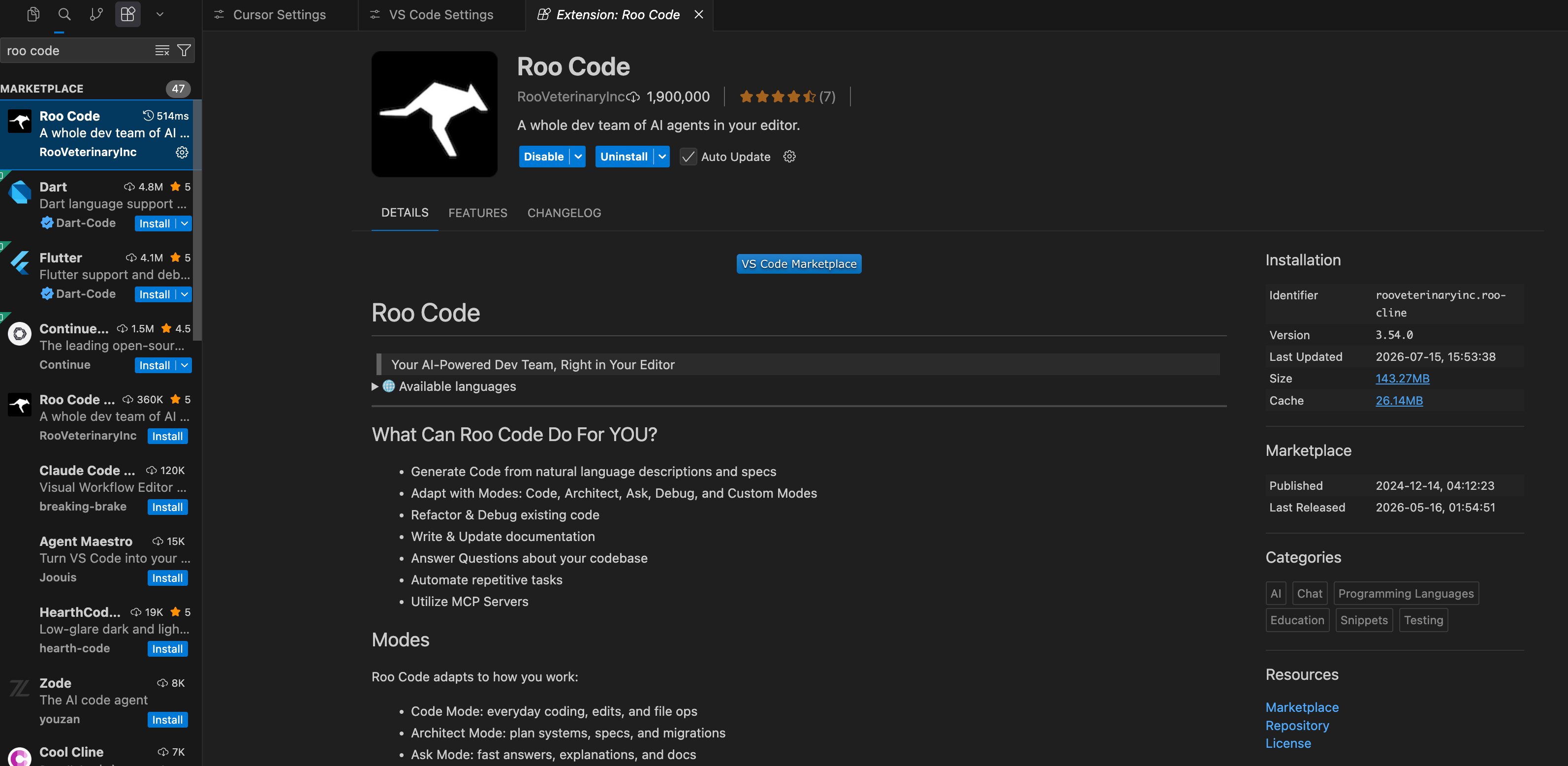Switch to the FEATURES tab
Viewport: 1568px width, 766px height.
(x=478, y=213)
